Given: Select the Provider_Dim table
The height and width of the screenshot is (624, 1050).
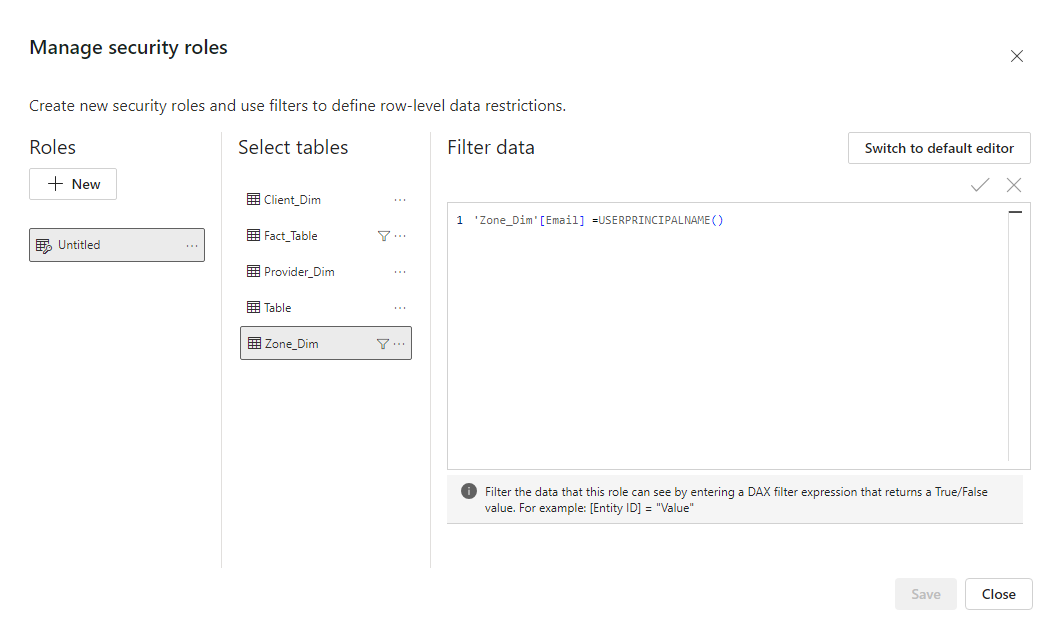Looking at the screenshot, I should pos(325,272).
